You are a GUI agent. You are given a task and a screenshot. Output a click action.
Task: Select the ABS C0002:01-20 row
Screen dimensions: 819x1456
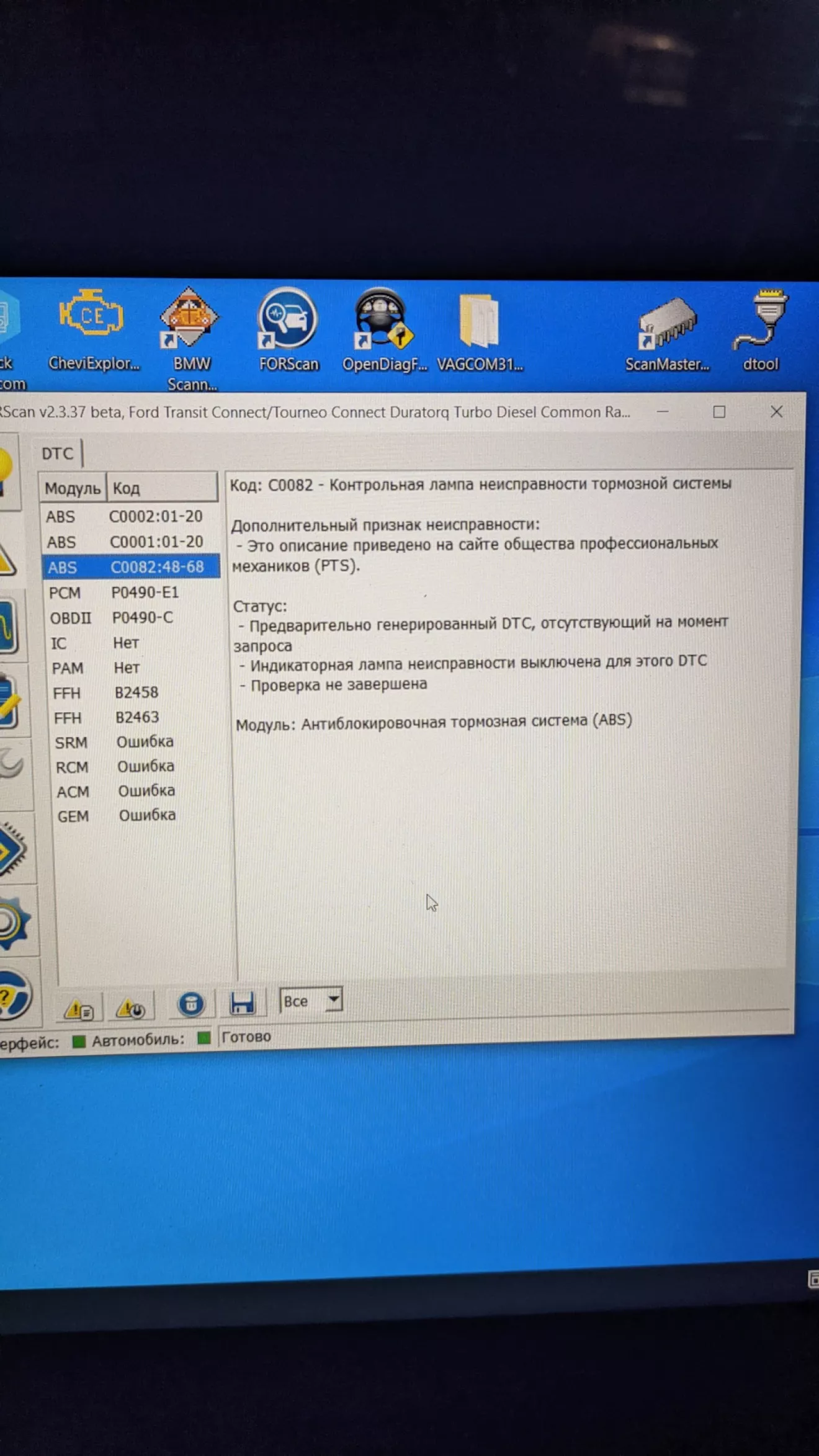point(129,516)
